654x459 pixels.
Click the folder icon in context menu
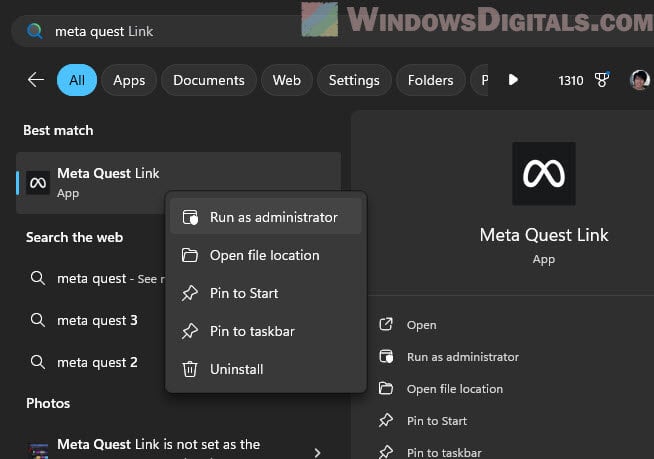pyautogui.click(x=190, y=255)
